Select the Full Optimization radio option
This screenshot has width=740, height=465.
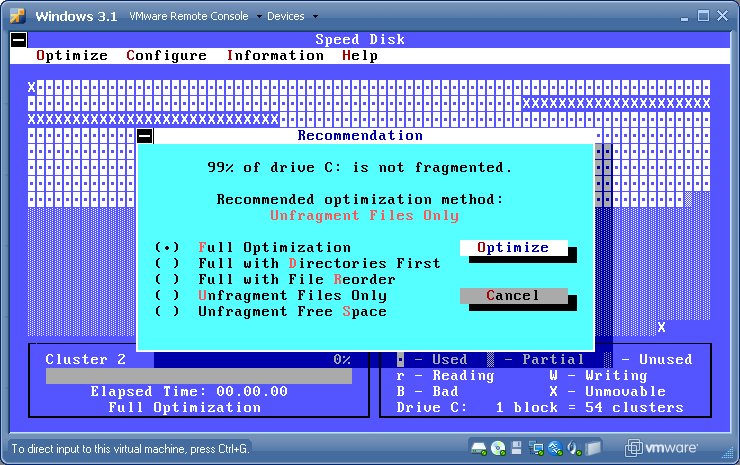tap(168, 247)
